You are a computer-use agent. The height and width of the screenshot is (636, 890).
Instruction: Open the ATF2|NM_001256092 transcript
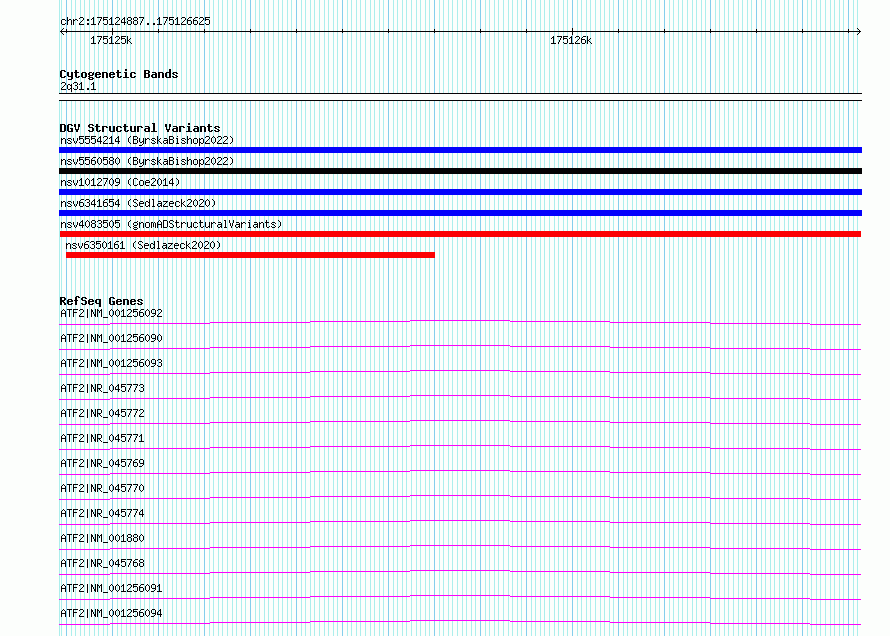click(x=111, y=313)
